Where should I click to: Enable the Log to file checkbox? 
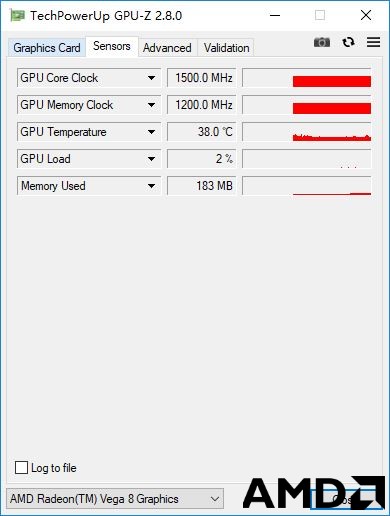(21, 467)
